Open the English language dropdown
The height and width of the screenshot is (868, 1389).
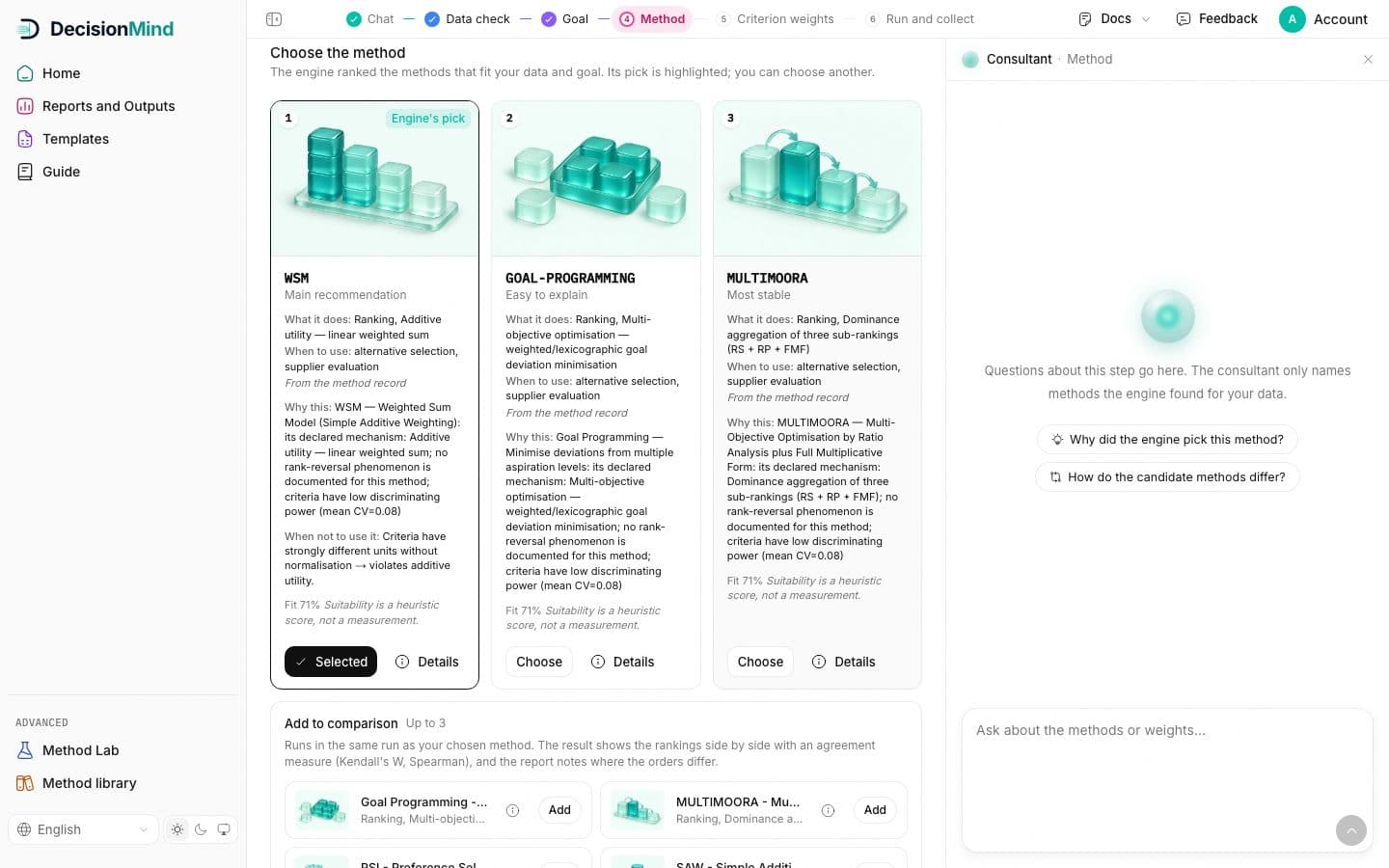pos(83,829)
